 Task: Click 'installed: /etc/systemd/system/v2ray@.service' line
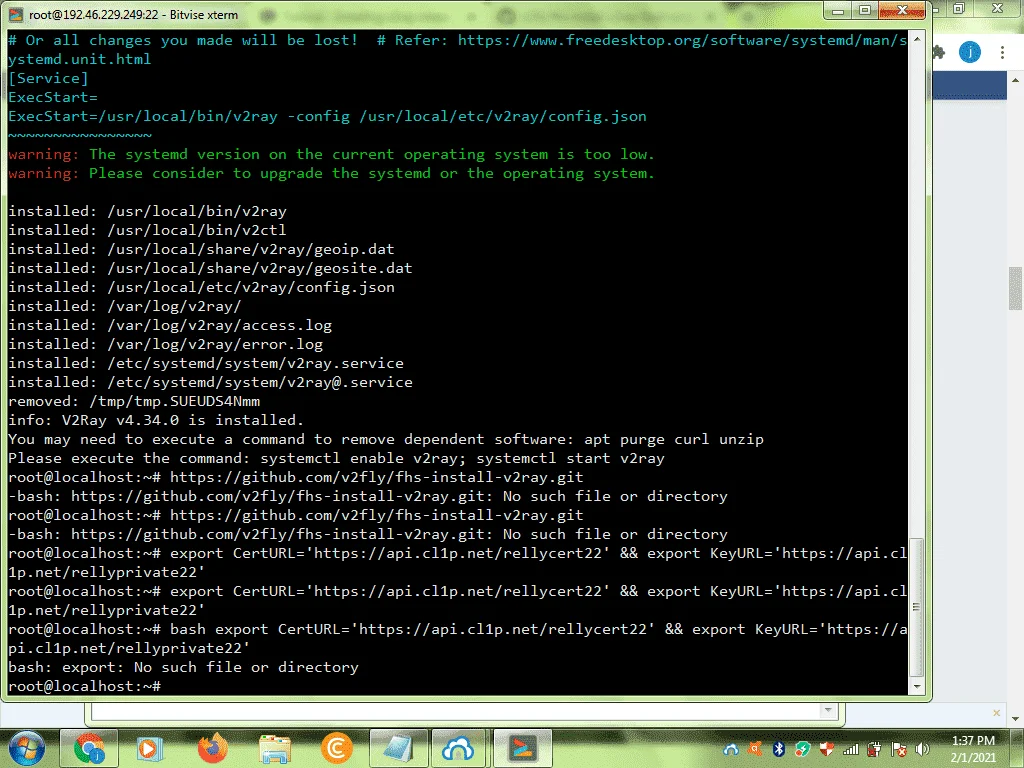tap(210, 382)
